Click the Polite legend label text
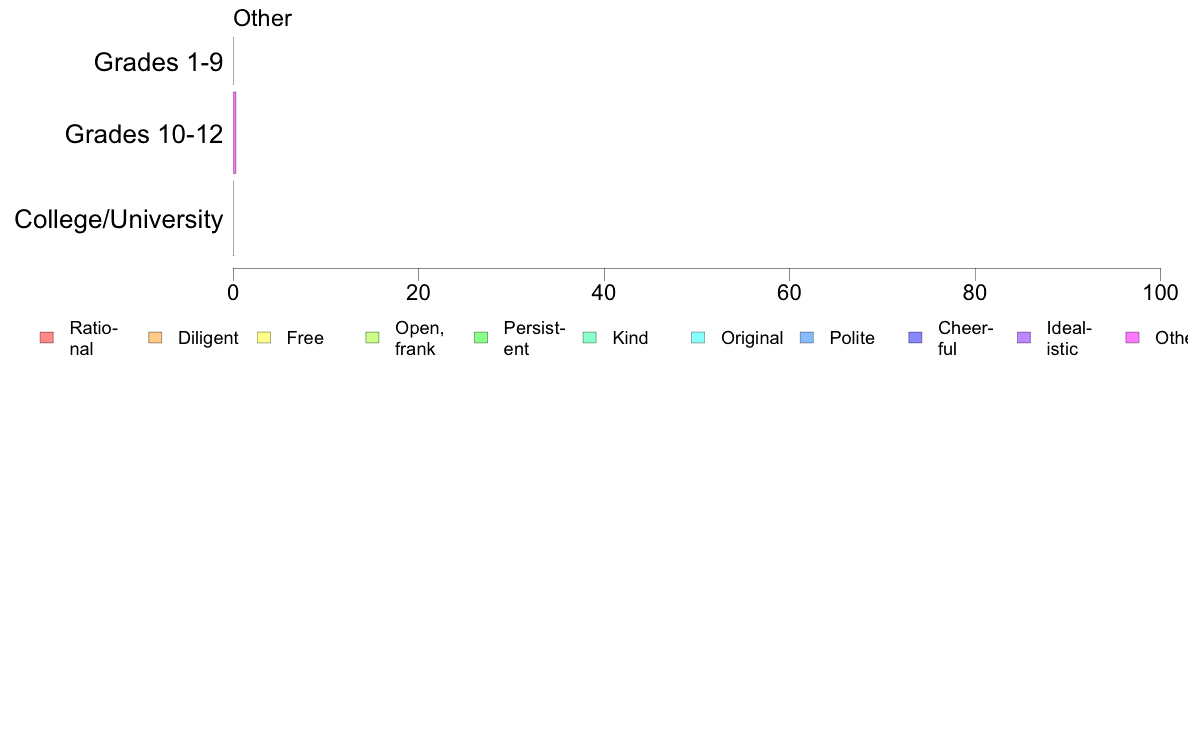The width and height of the screenshot is (1188, 736). [852, 338]
